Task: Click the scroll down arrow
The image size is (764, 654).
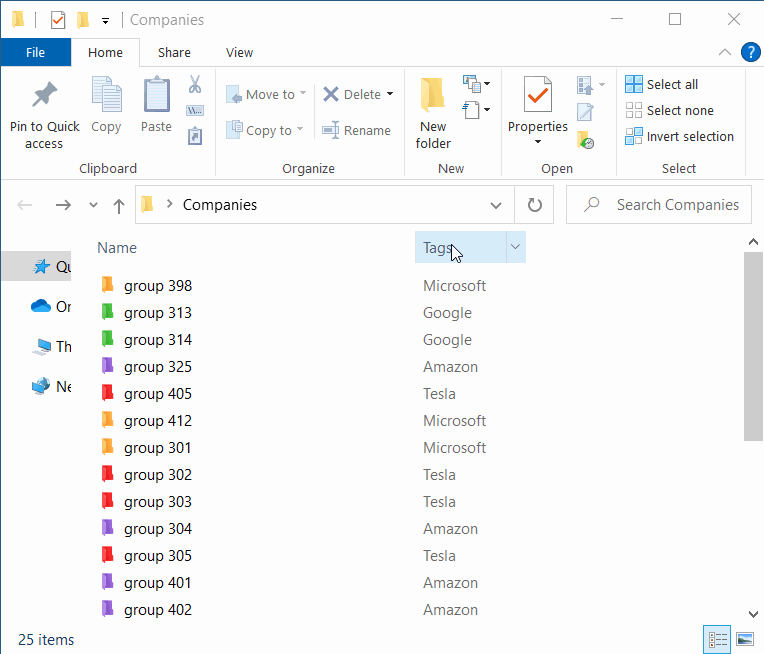Action: [753, 614]
